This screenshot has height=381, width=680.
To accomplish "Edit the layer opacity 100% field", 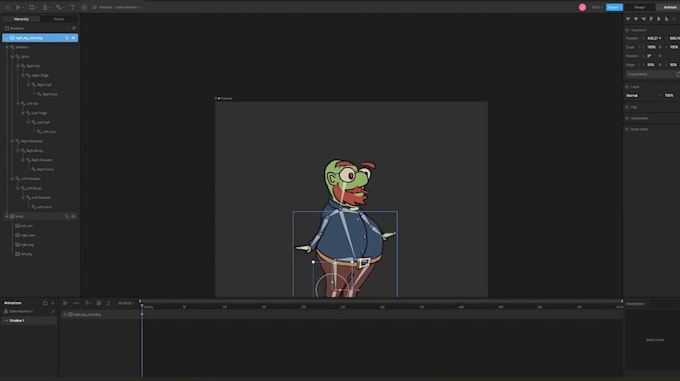I will [x=669, y=95].
